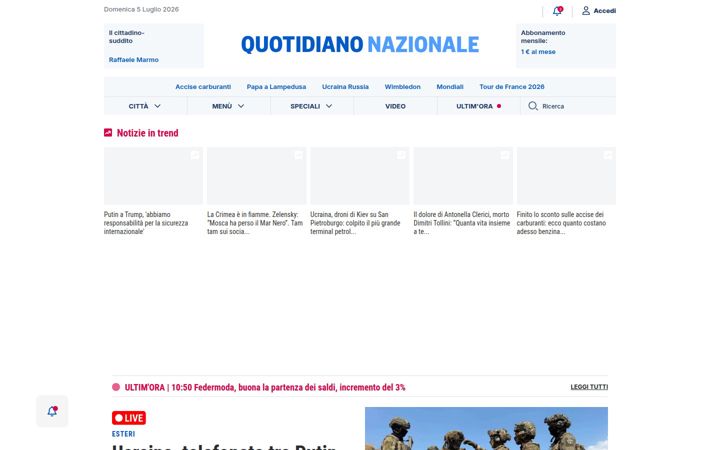This screenshot has width=720, height=450.
Task: Open the Crimea in fiamme article thumbnail
Action: [x=256, y=176]
